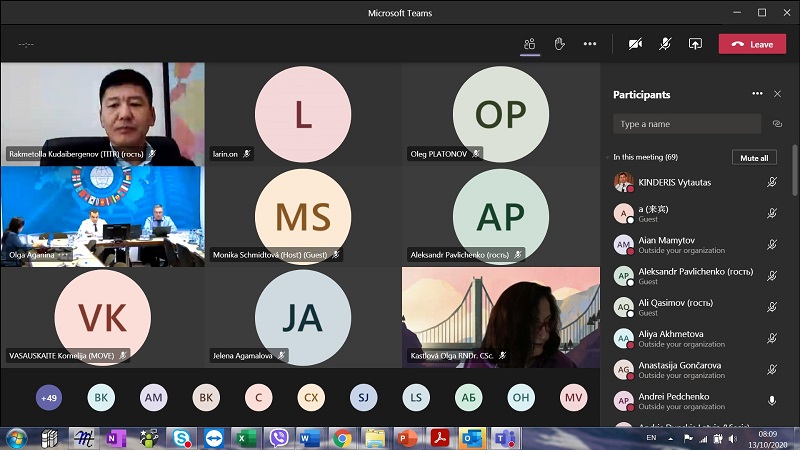Click the Type a name search field

tap(686, 124)
